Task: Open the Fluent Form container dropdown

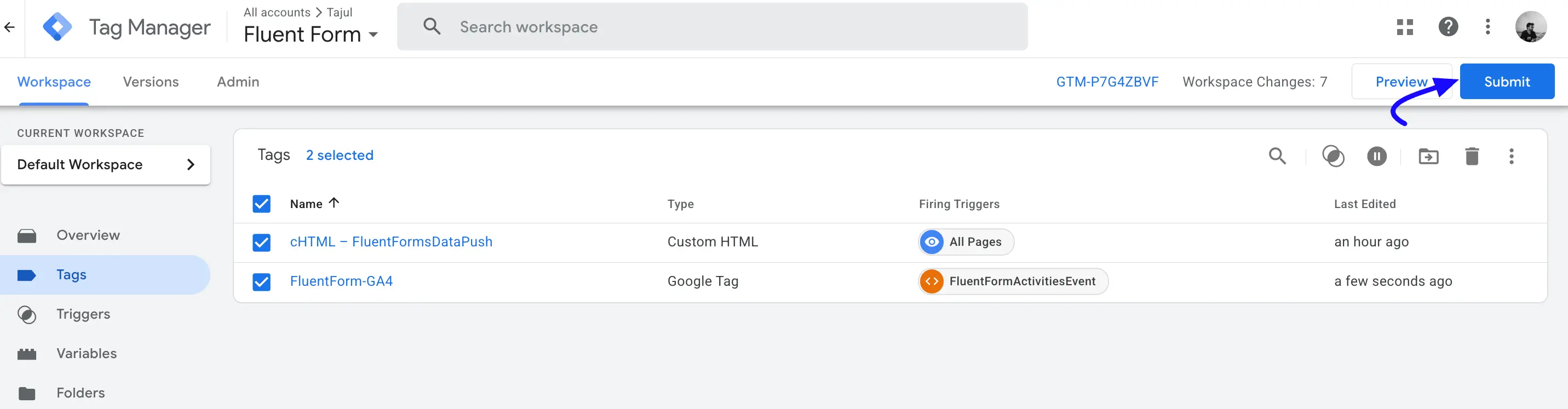Action: 311,34
